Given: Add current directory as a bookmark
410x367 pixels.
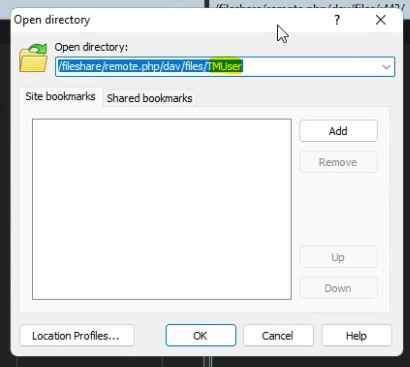Looking at the screenshot, I should click(x=338, y=131).
